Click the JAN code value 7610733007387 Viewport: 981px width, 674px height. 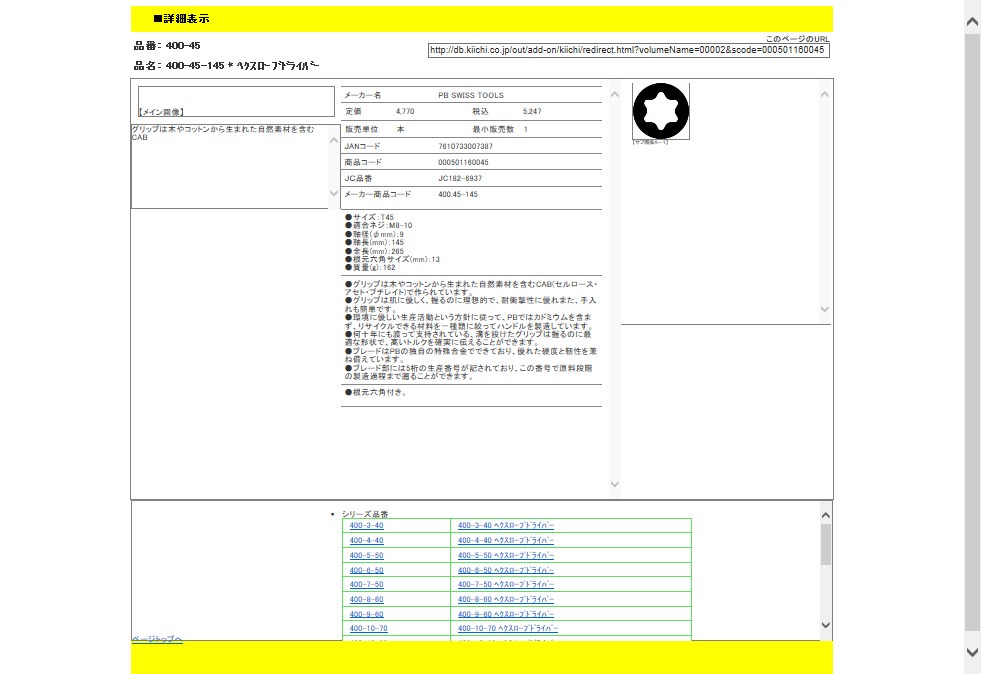coord(465,146)
